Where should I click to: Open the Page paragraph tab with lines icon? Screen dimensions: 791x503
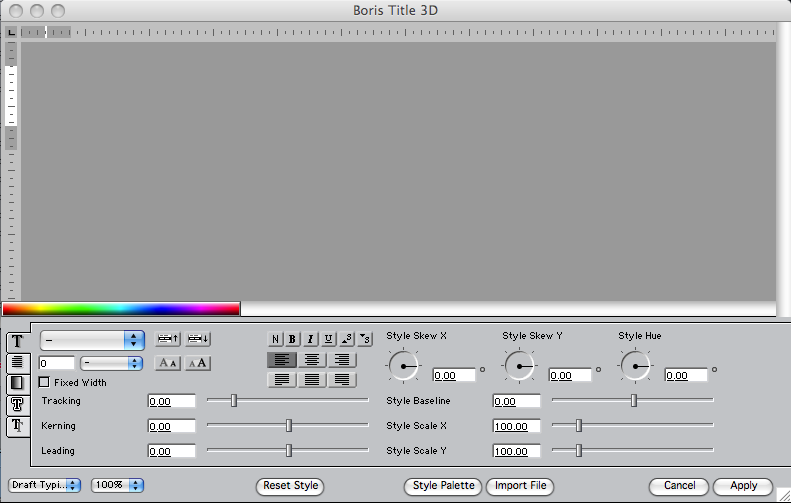18,362
